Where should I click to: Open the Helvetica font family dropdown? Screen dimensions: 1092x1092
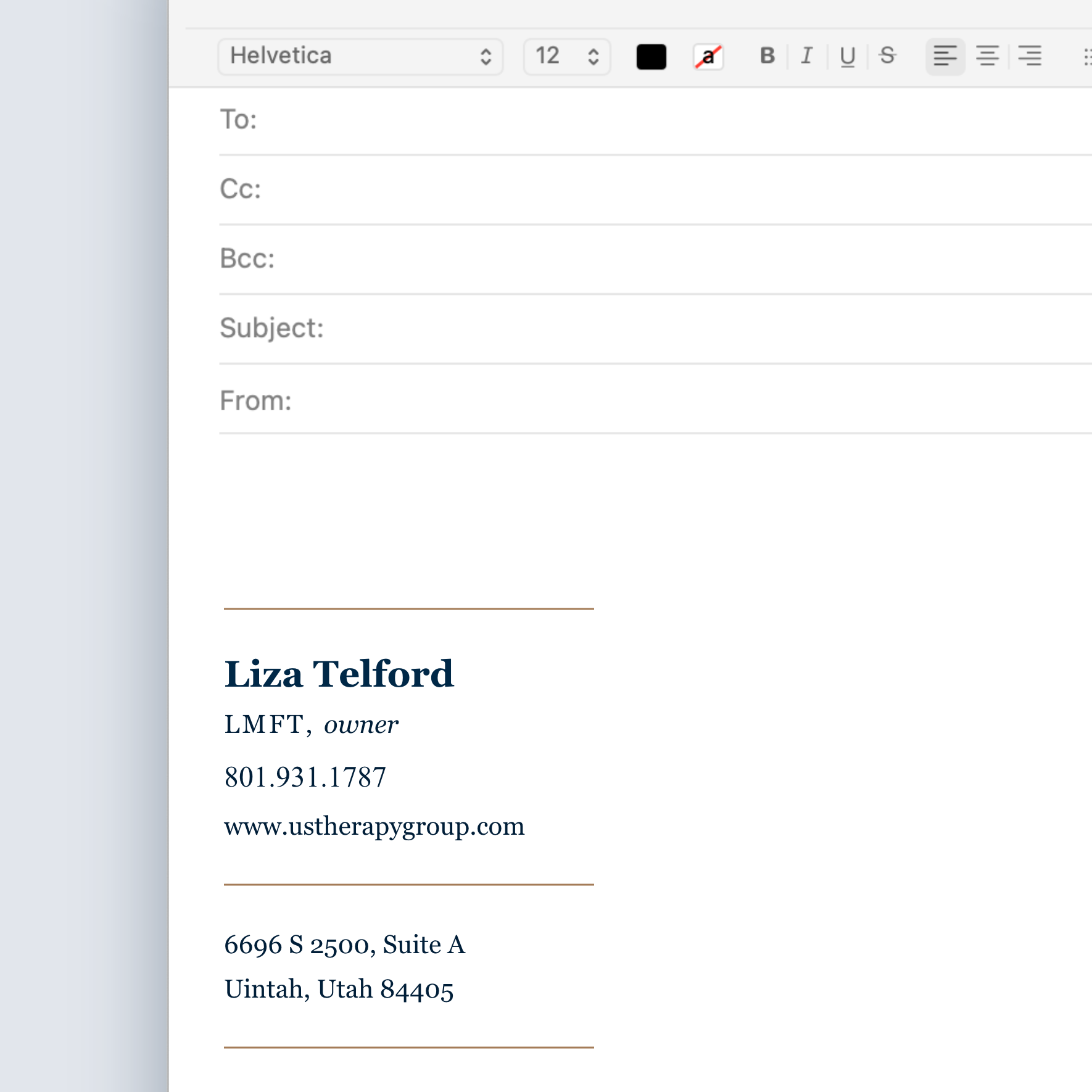tap(360, 56)
